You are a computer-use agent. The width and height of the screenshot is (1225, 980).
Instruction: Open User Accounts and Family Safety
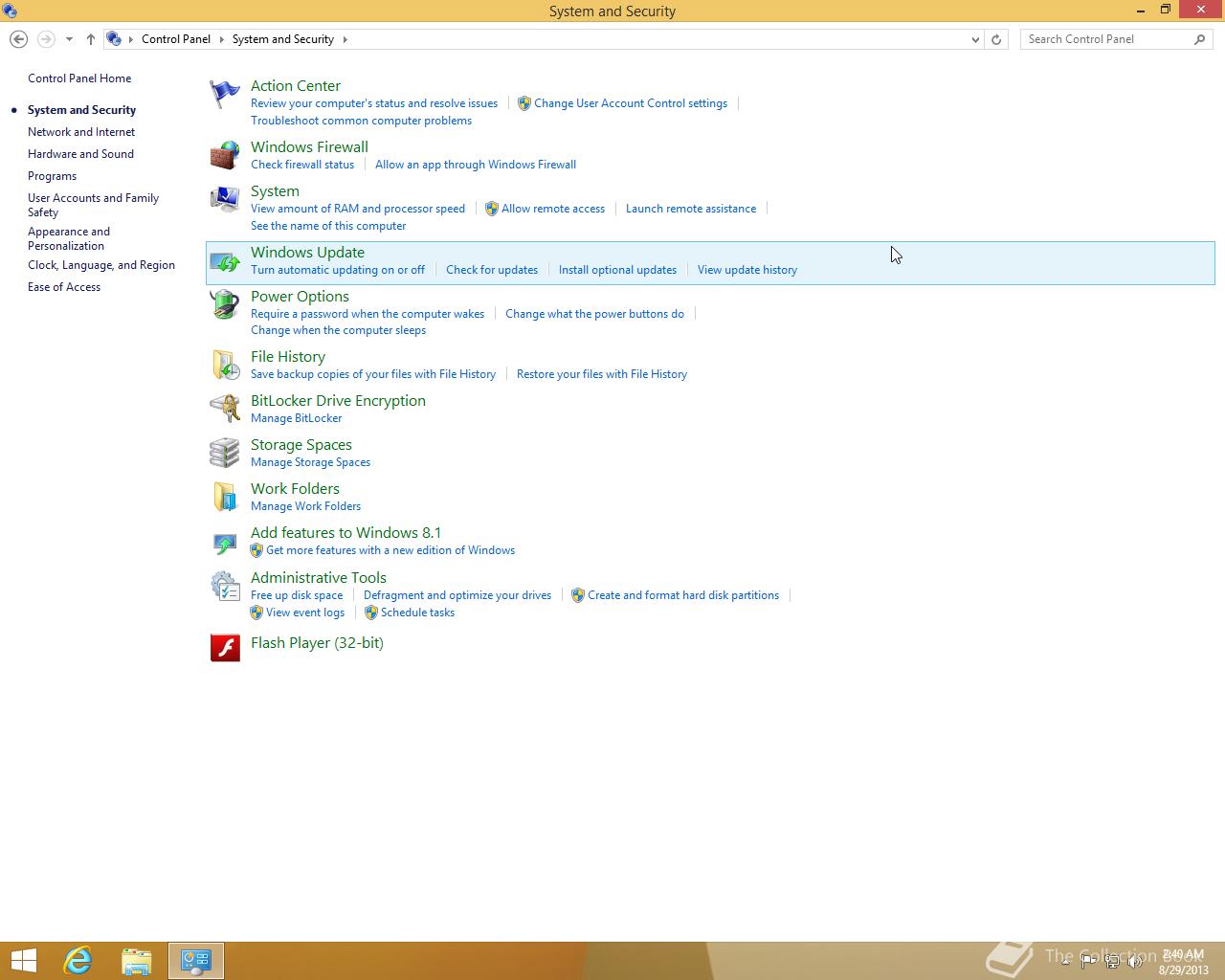(93, 205)
